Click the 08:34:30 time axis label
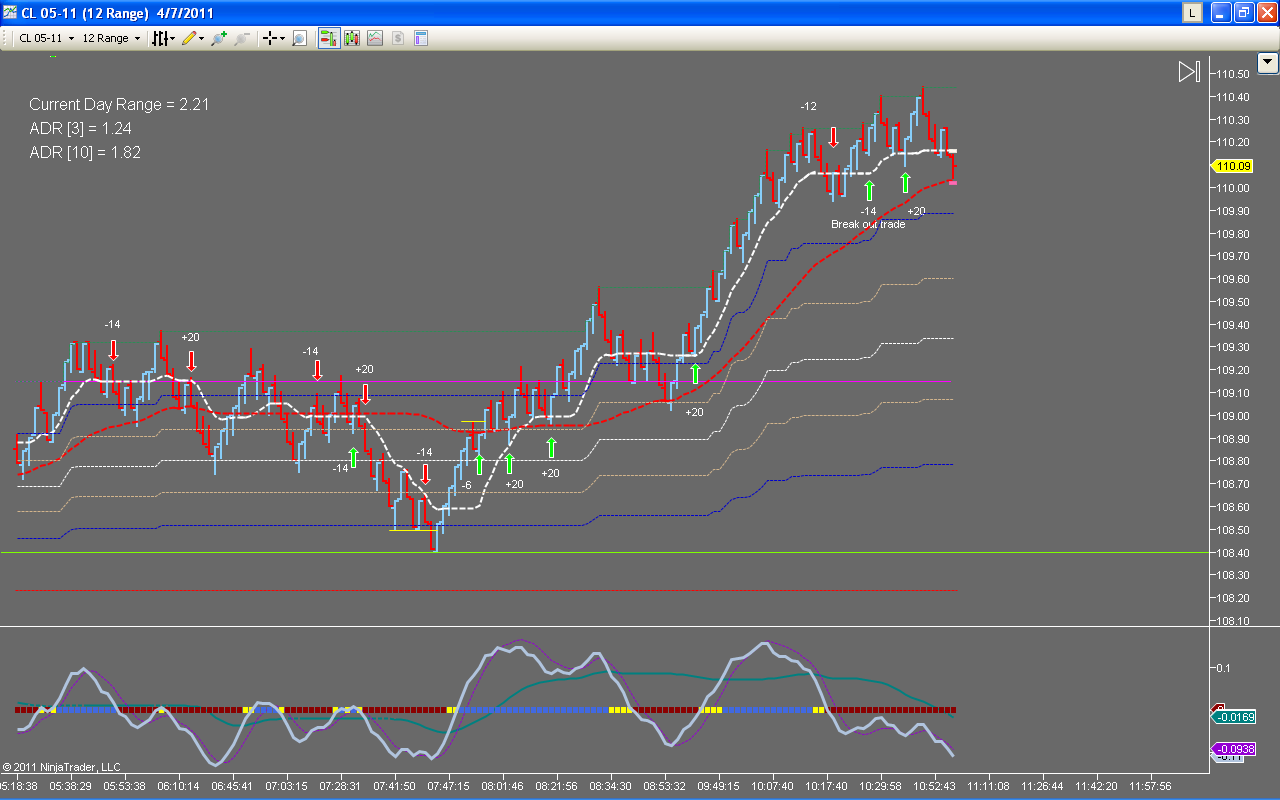1280x800 pixels. (610, 786)
